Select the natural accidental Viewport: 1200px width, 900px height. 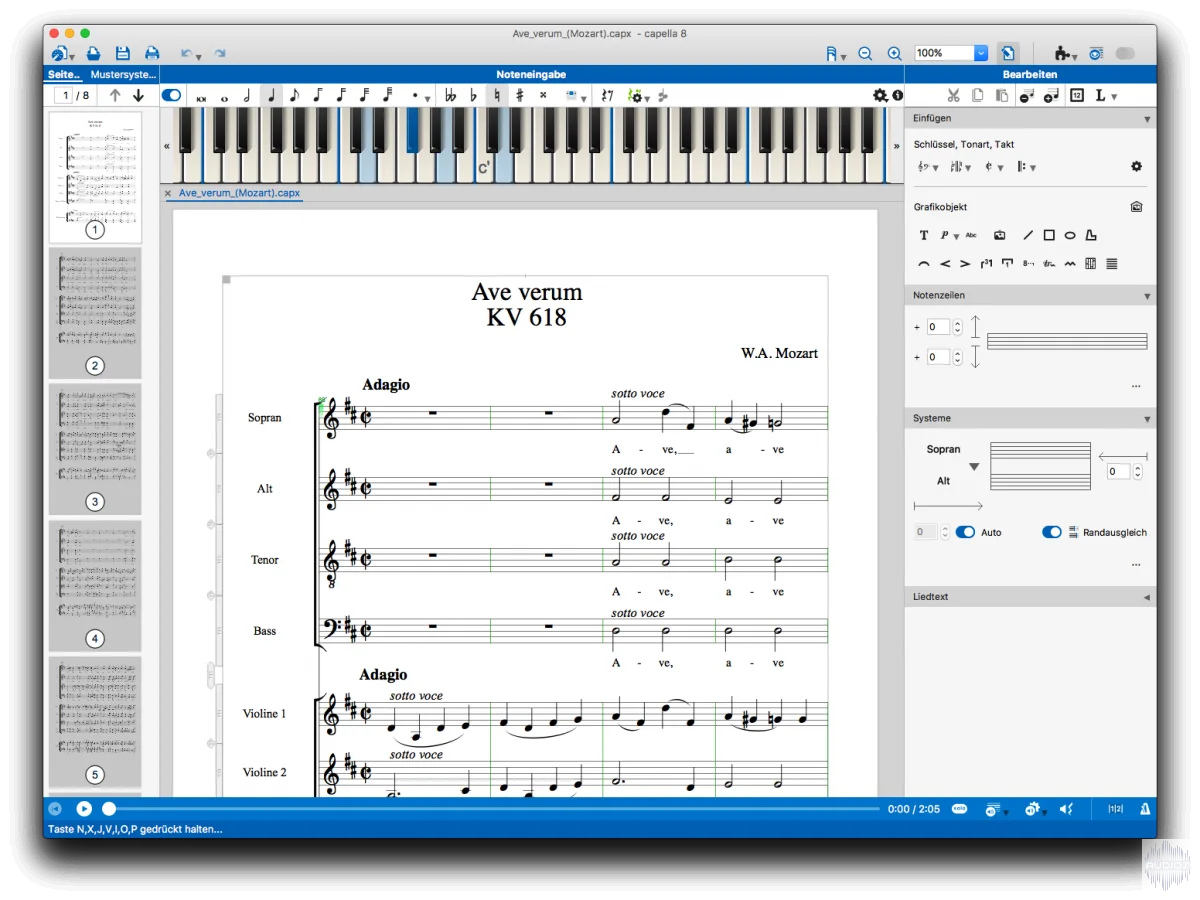[497, 95]
